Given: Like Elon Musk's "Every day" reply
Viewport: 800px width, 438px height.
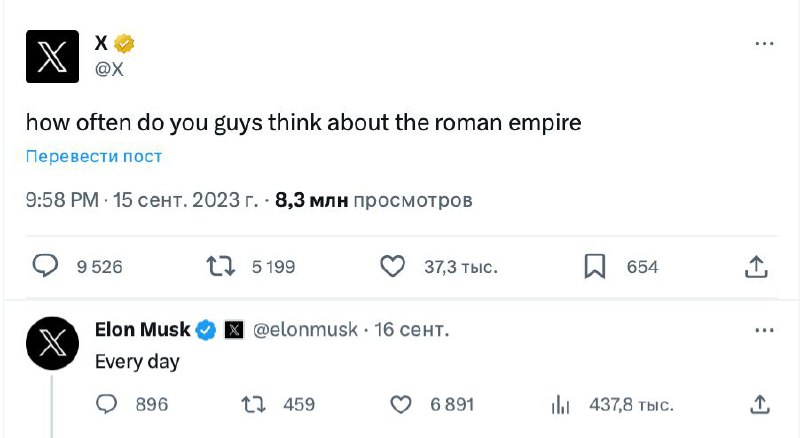Looking at the screenshot, I should (400, 405).
